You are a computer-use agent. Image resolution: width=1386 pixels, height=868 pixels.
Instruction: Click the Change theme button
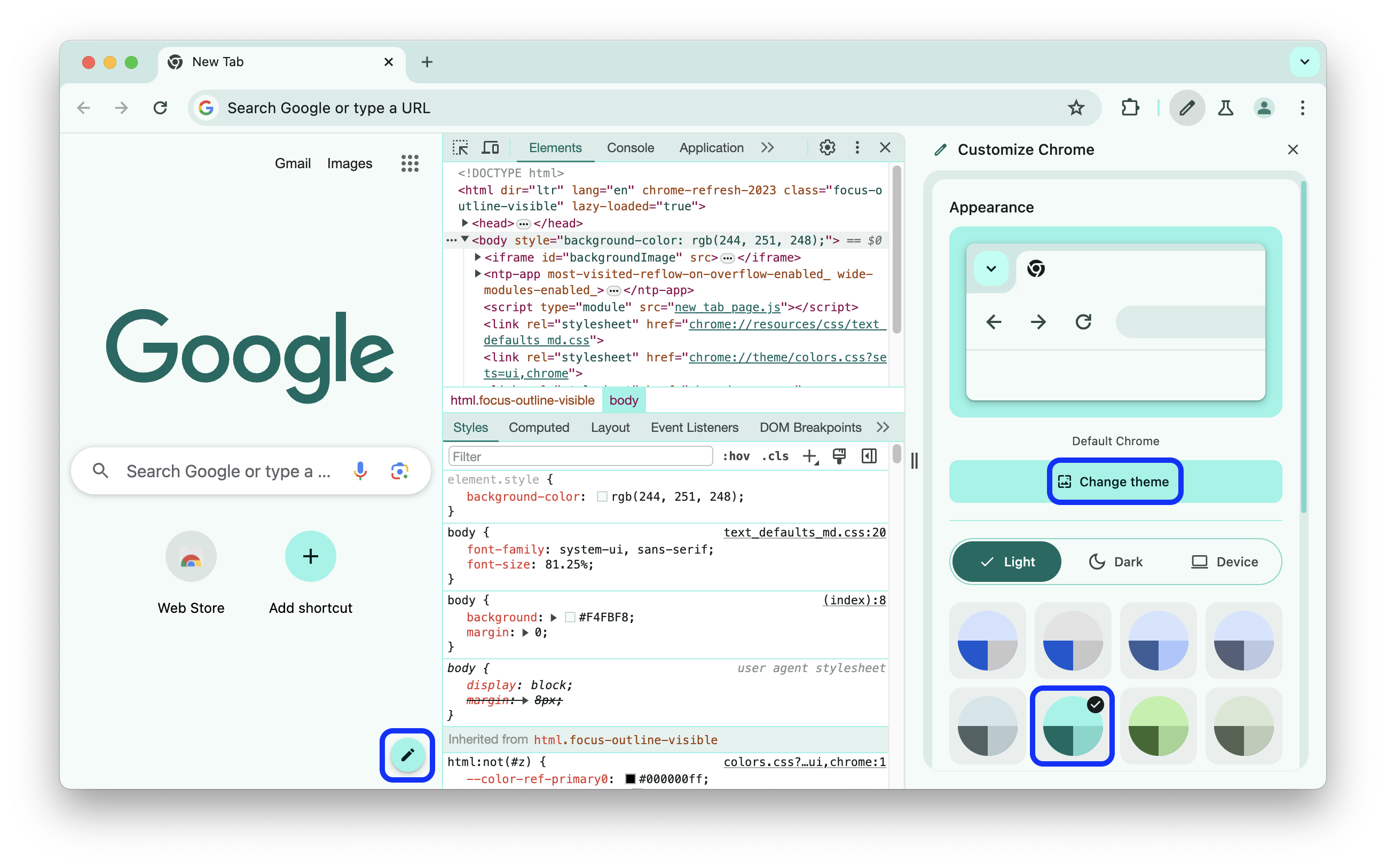tap(1115, 482)
